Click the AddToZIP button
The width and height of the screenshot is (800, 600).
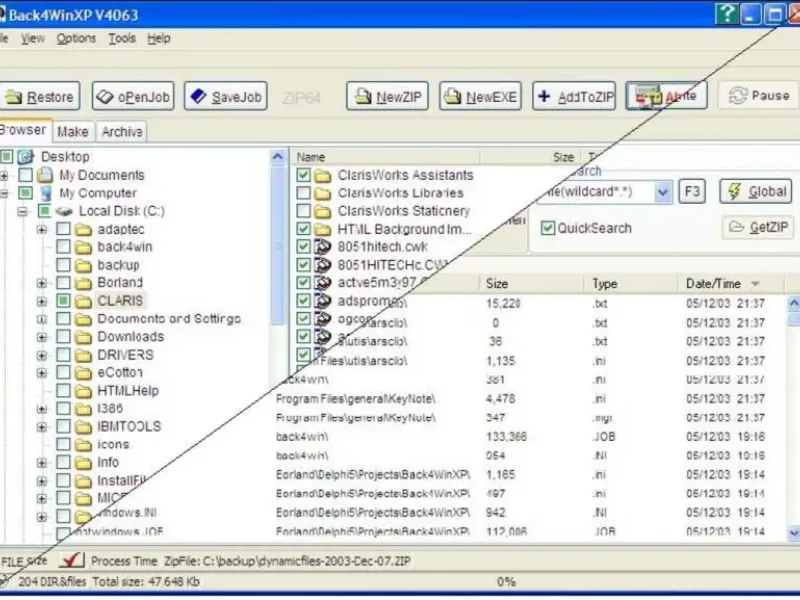pos(574,96)
